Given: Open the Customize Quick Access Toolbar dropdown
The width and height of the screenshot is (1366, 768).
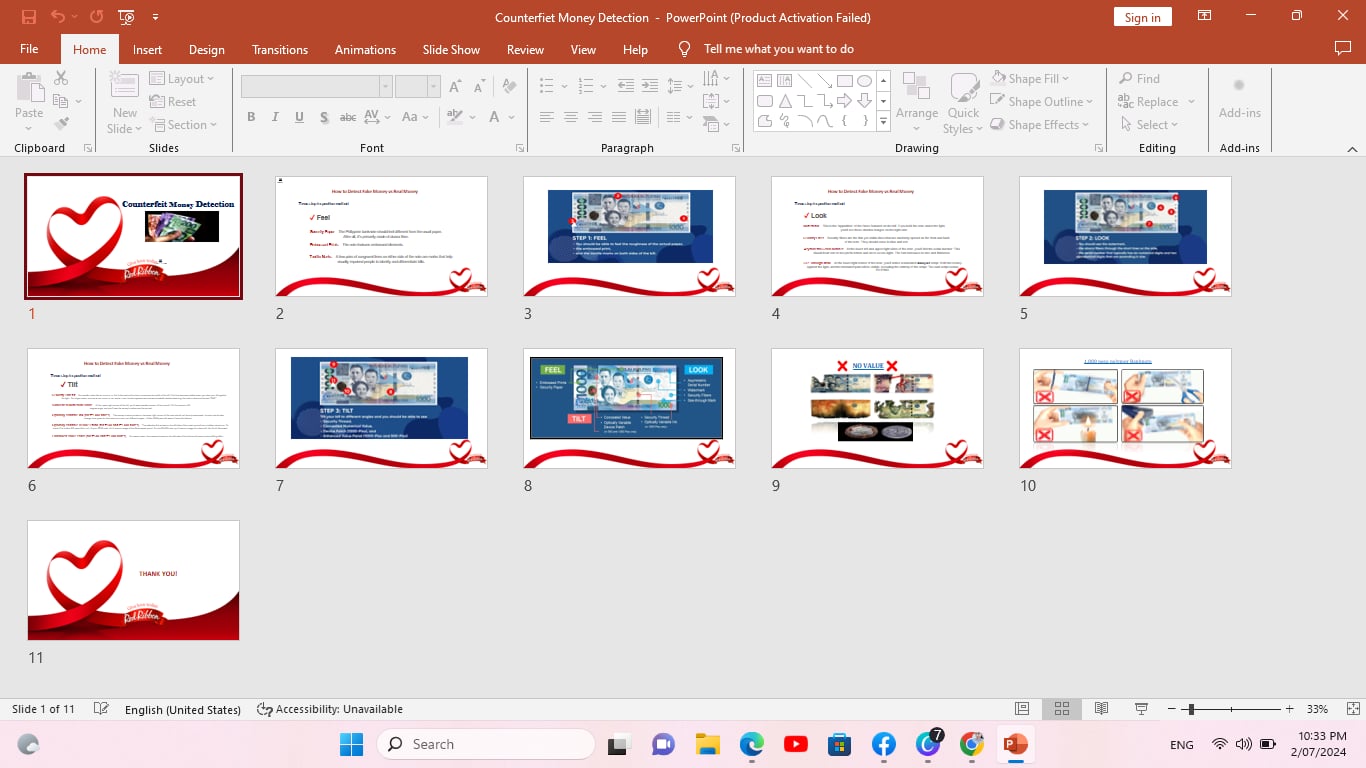Looking at the screenshot, I should pos(155,17).
